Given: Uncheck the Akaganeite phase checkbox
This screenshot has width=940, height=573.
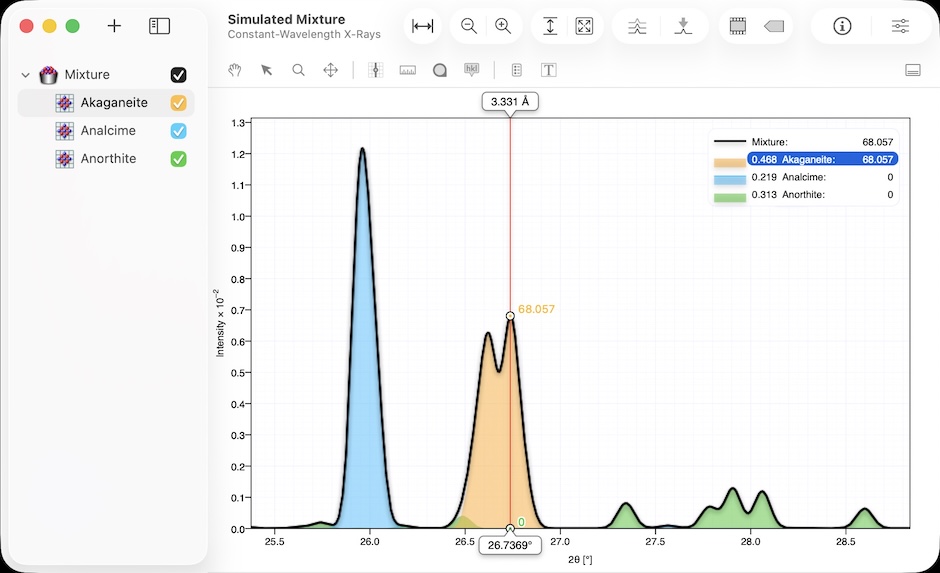Looking at the screenshot, I should pyautogui.click(x=179, y=103).
